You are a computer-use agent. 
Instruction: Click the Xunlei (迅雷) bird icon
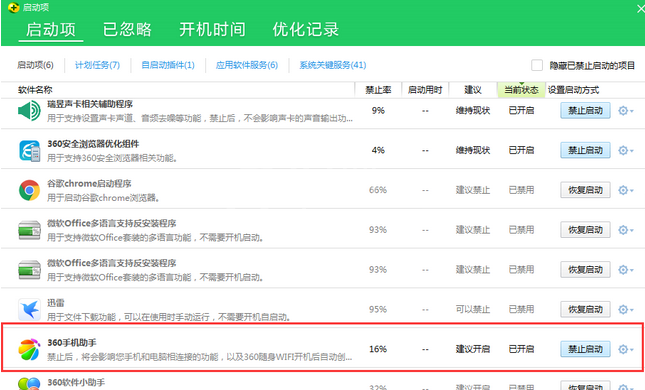pos(29,309)
